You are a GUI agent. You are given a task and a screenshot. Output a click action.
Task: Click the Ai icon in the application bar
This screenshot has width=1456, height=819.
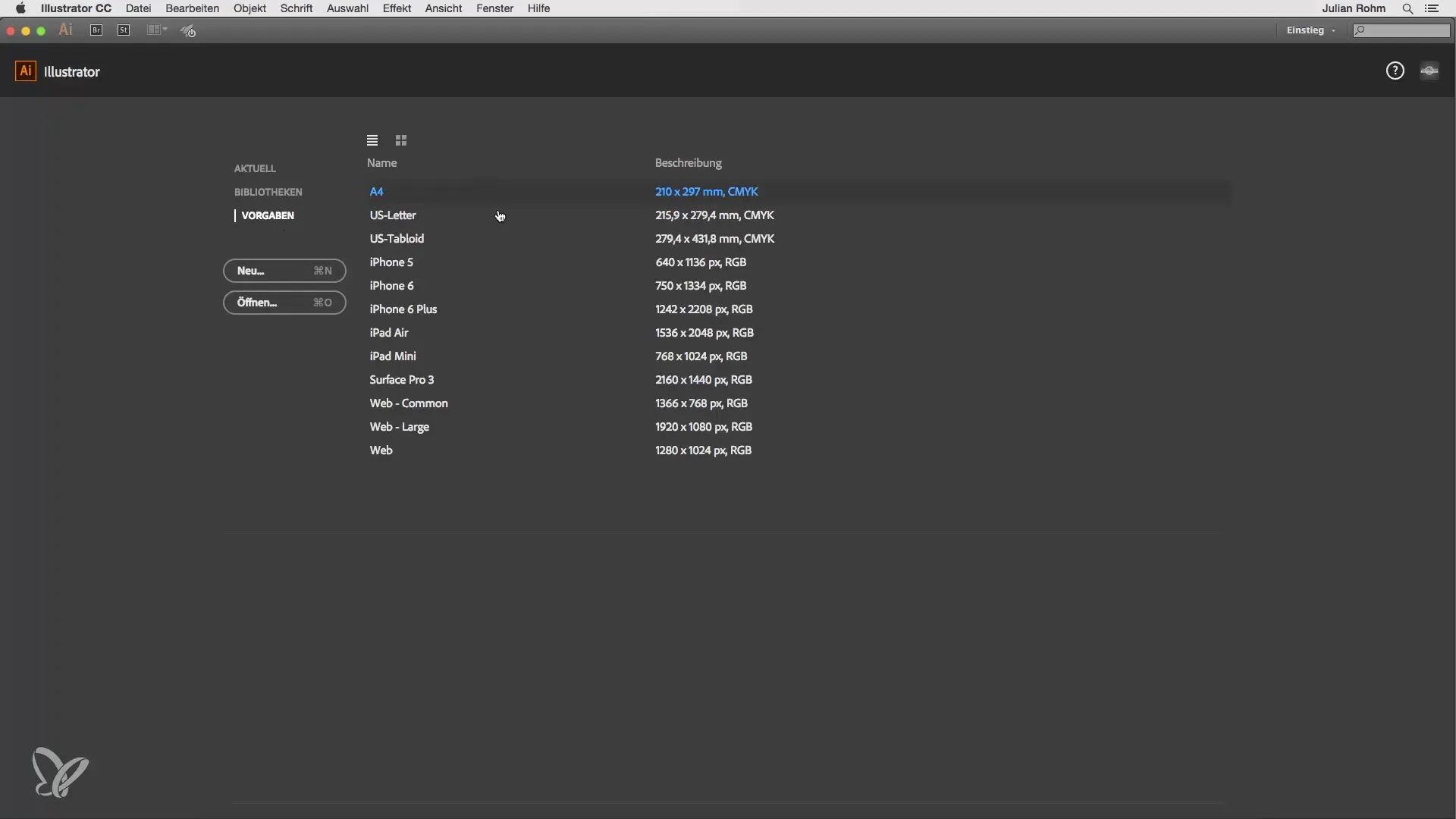click(66, 30)
